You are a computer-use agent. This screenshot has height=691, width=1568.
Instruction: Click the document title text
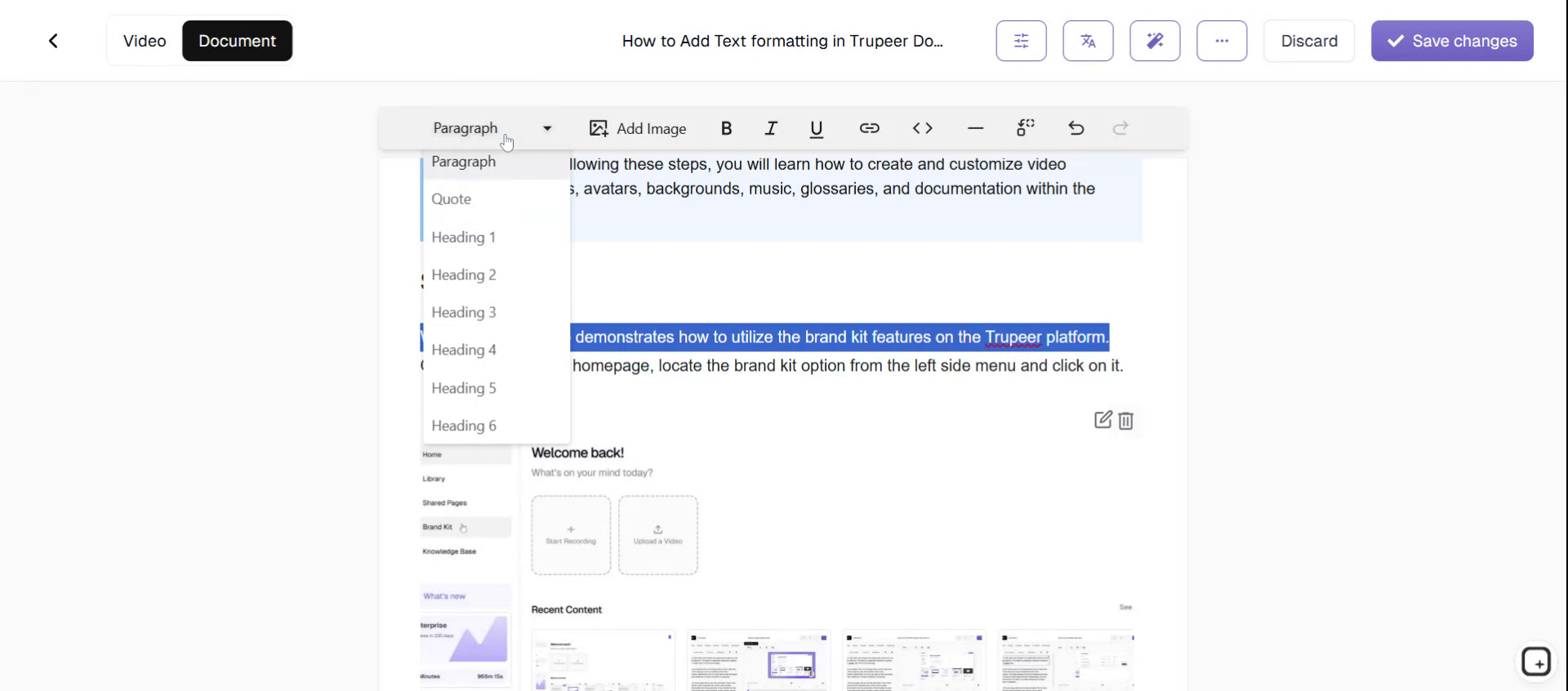[x=782, y=41]
